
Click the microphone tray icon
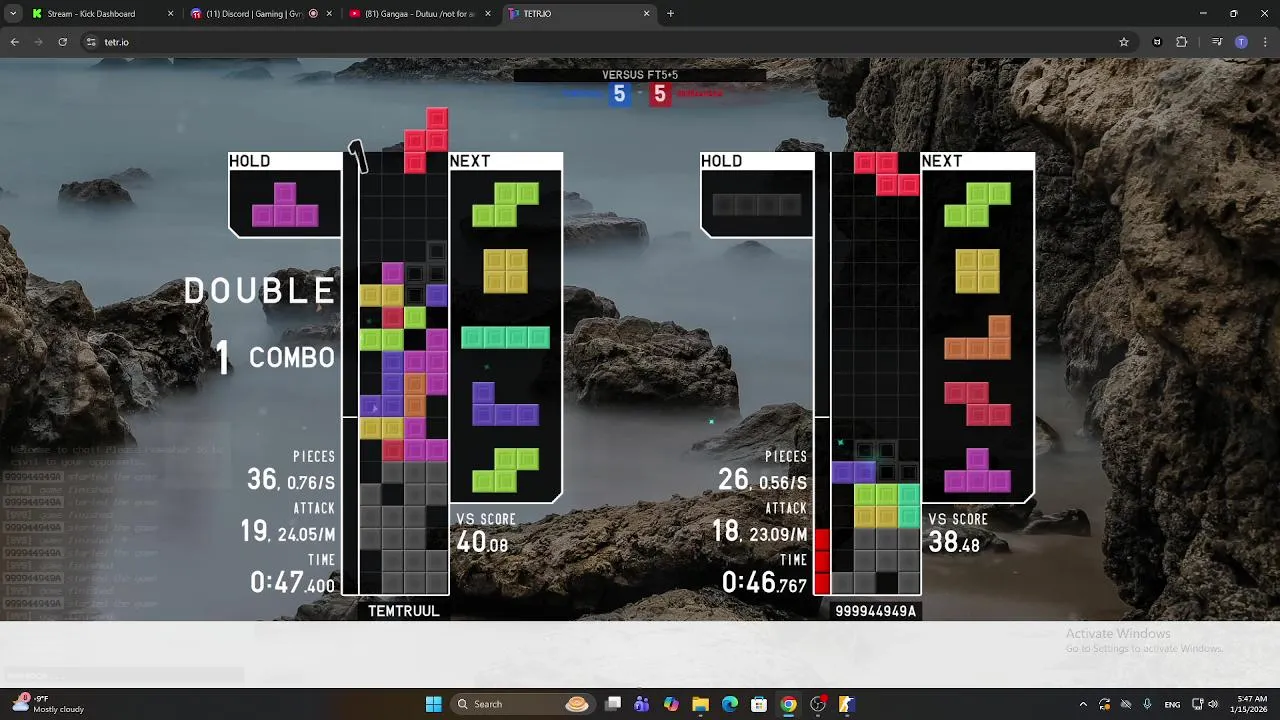tap(1147, 704)
